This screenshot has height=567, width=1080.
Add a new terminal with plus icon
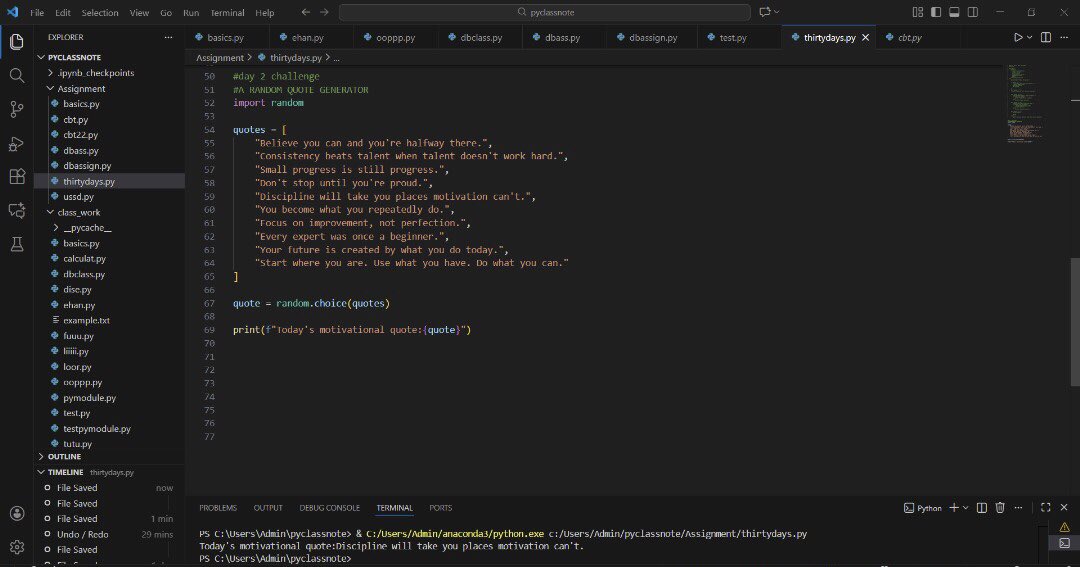pyautogui.click(x=954, y=508)
